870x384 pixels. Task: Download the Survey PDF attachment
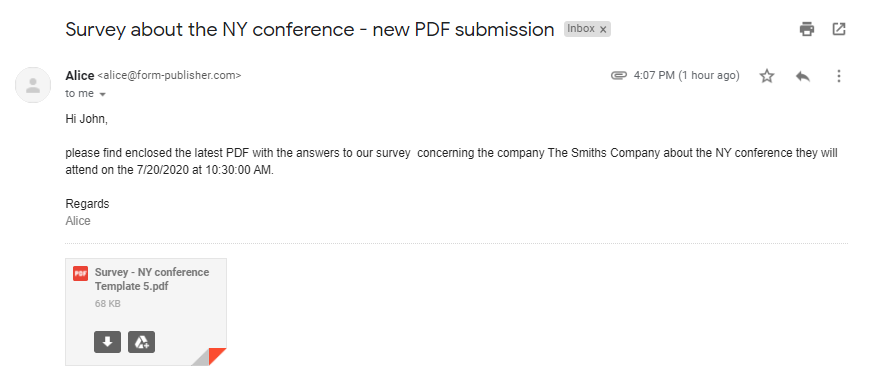[108, 342]
